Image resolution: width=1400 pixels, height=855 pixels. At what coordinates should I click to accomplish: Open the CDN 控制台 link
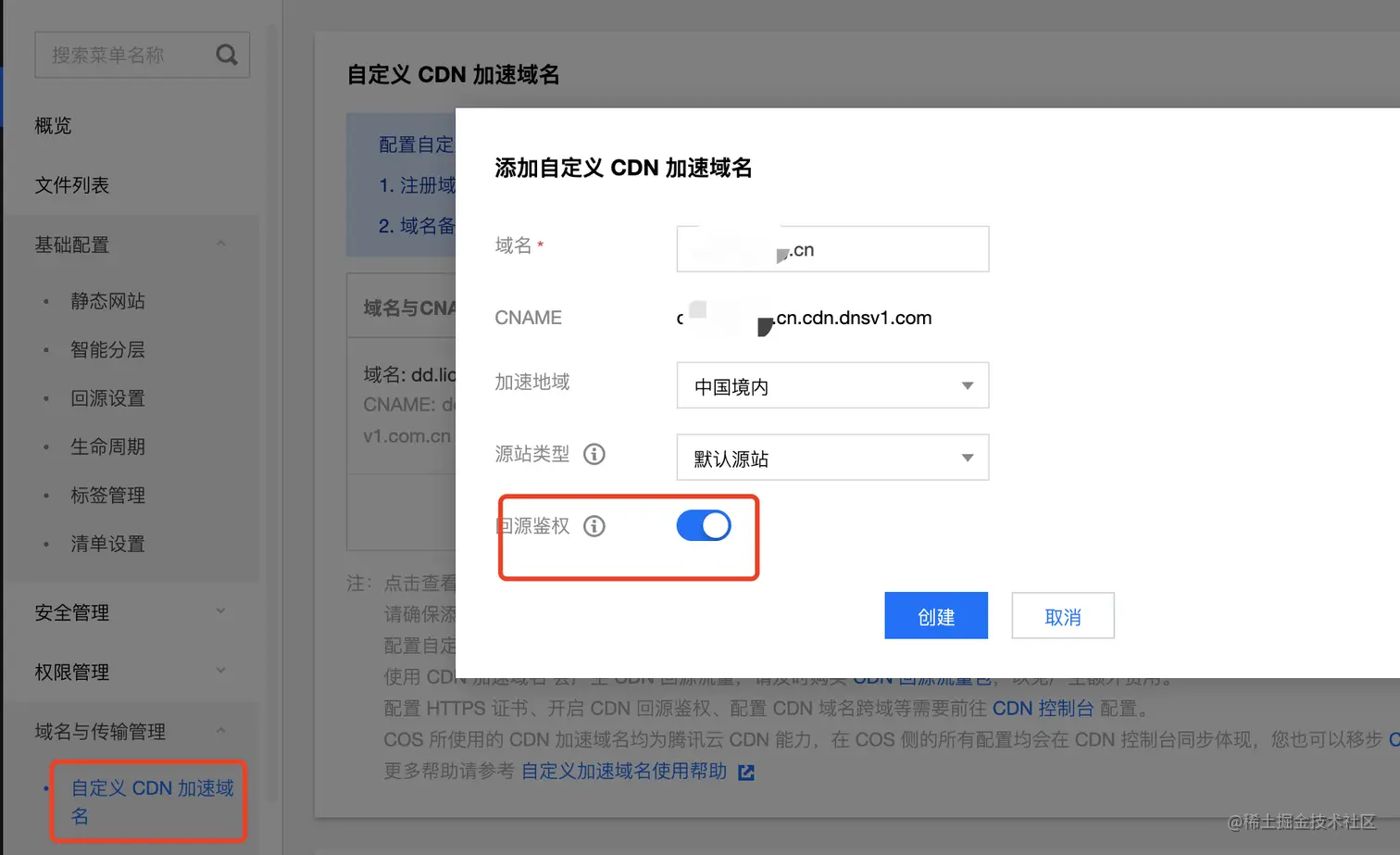[1044, 709]
